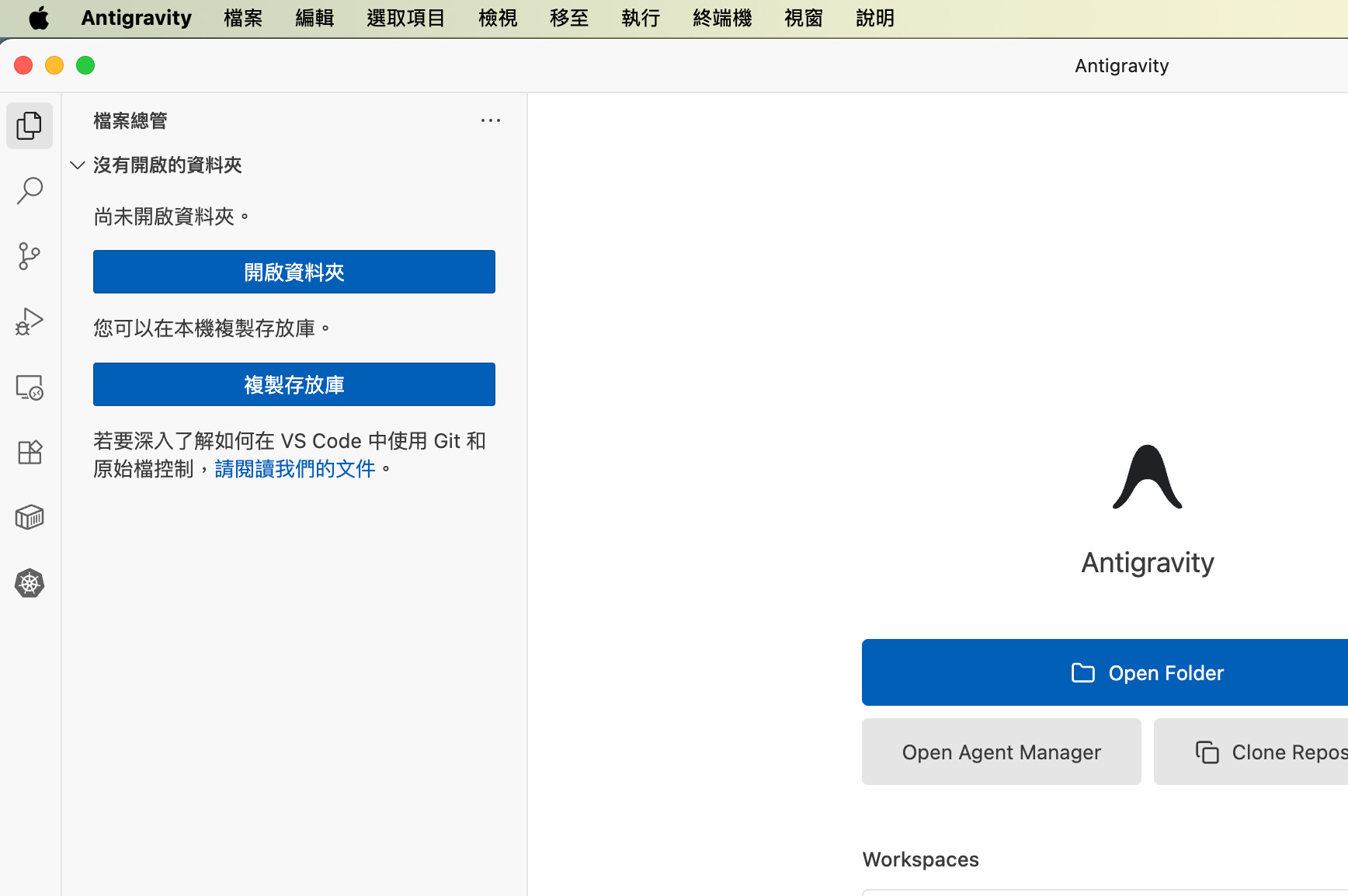
Task: Open the 執行 menu
Action: tap(641, 18)
